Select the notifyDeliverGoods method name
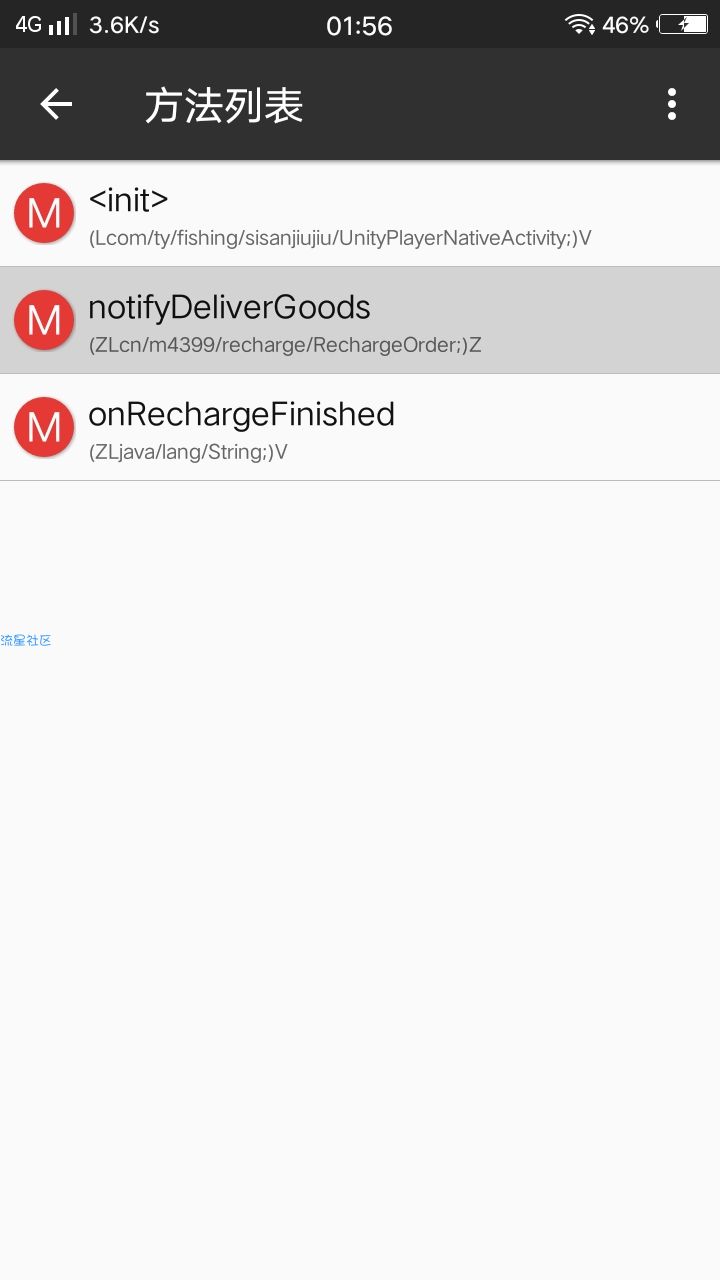Screen dimensions: 720x1280 (x=229, y=307)
